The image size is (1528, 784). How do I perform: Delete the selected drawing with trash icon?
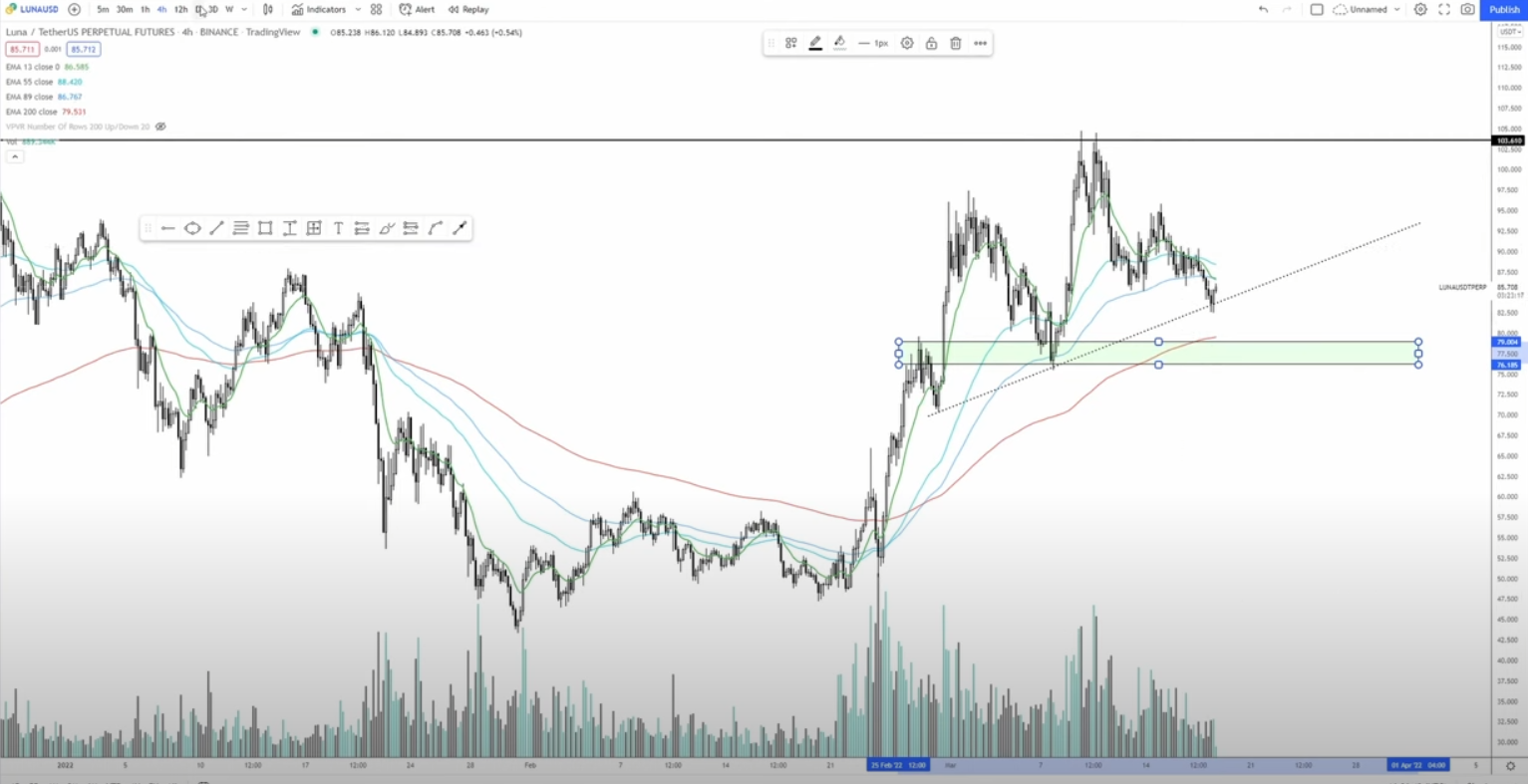click(956, 43)
